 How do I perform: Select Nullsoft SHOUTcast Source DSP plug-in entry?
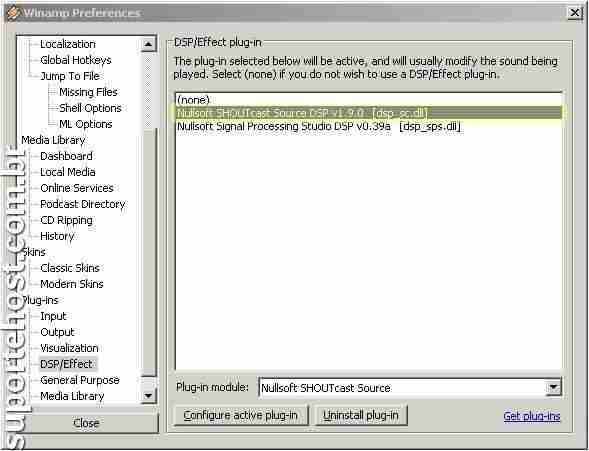pyautogui.click(x=369, y=113)
